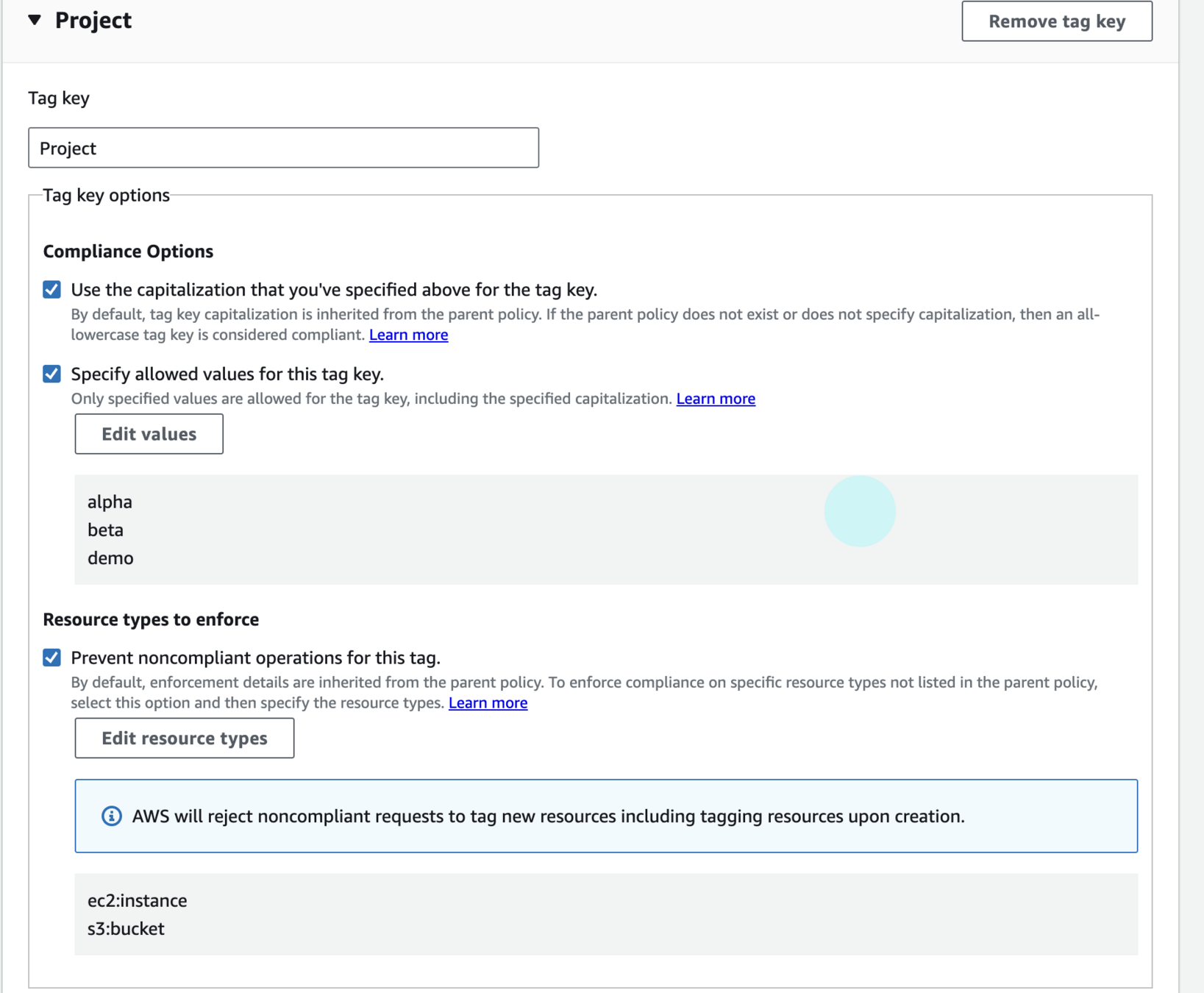Click Edit resource types button
1204x993 pixels.
(185, 738)
